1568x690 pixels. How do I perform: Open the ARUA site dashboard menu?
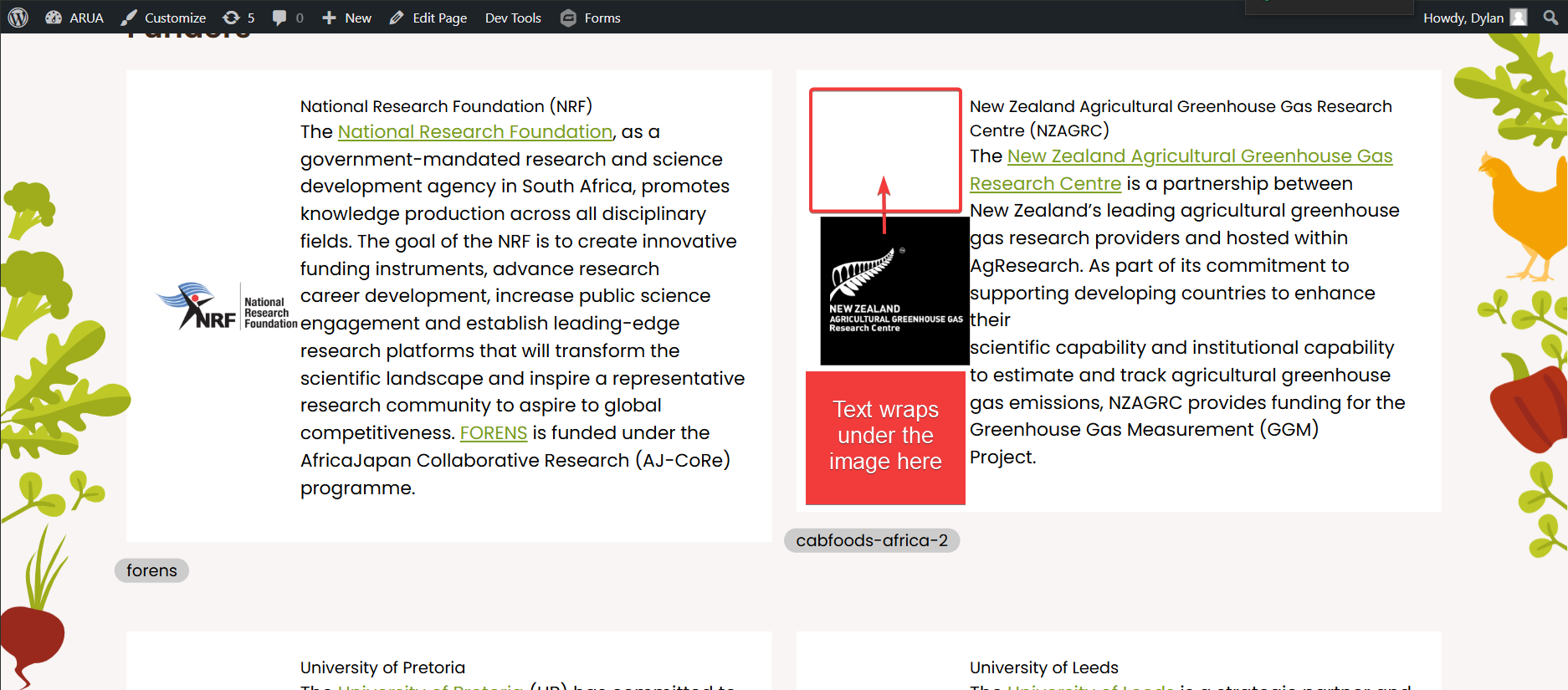tap(75, 18)
